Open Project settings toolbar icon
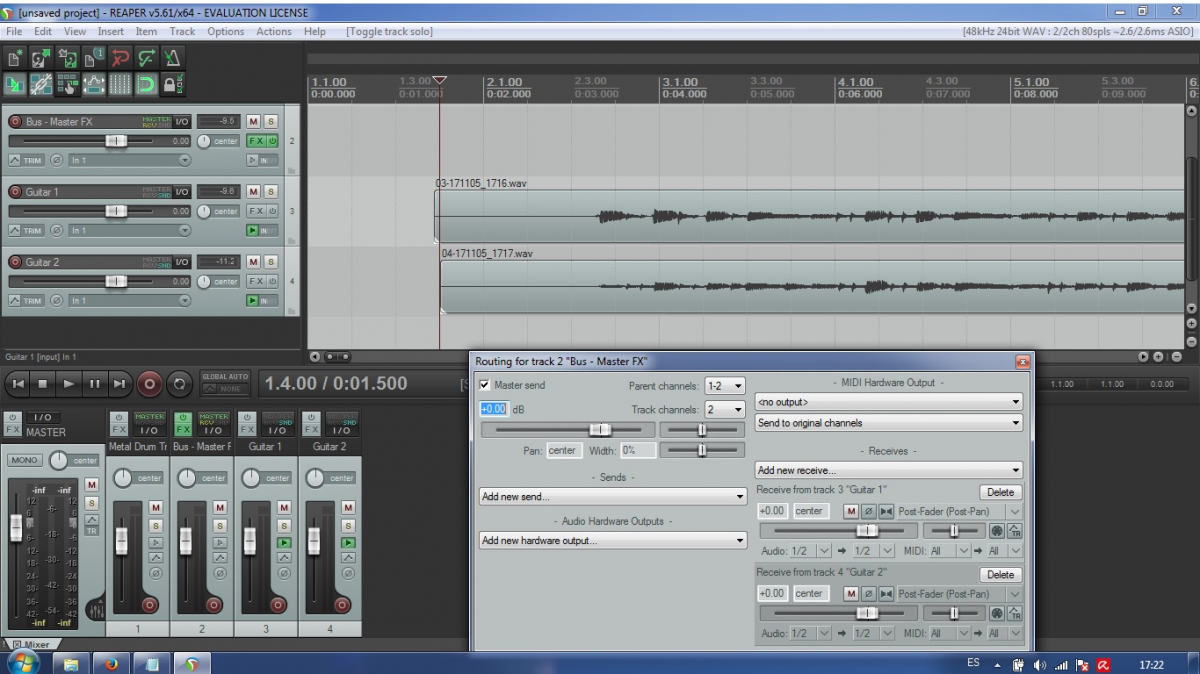The height and width of the screenshot is (674, 1200). click(x=95, y=58)
